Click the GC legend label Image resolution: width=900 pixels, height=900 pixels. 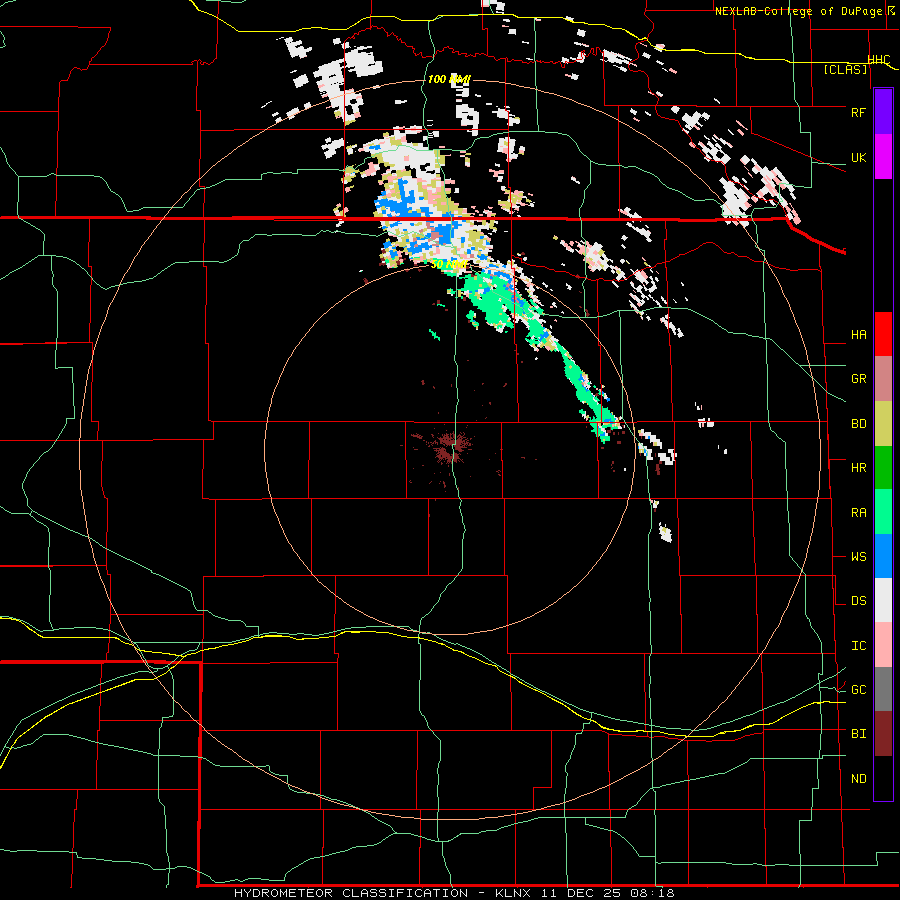[x=858, y=690]
